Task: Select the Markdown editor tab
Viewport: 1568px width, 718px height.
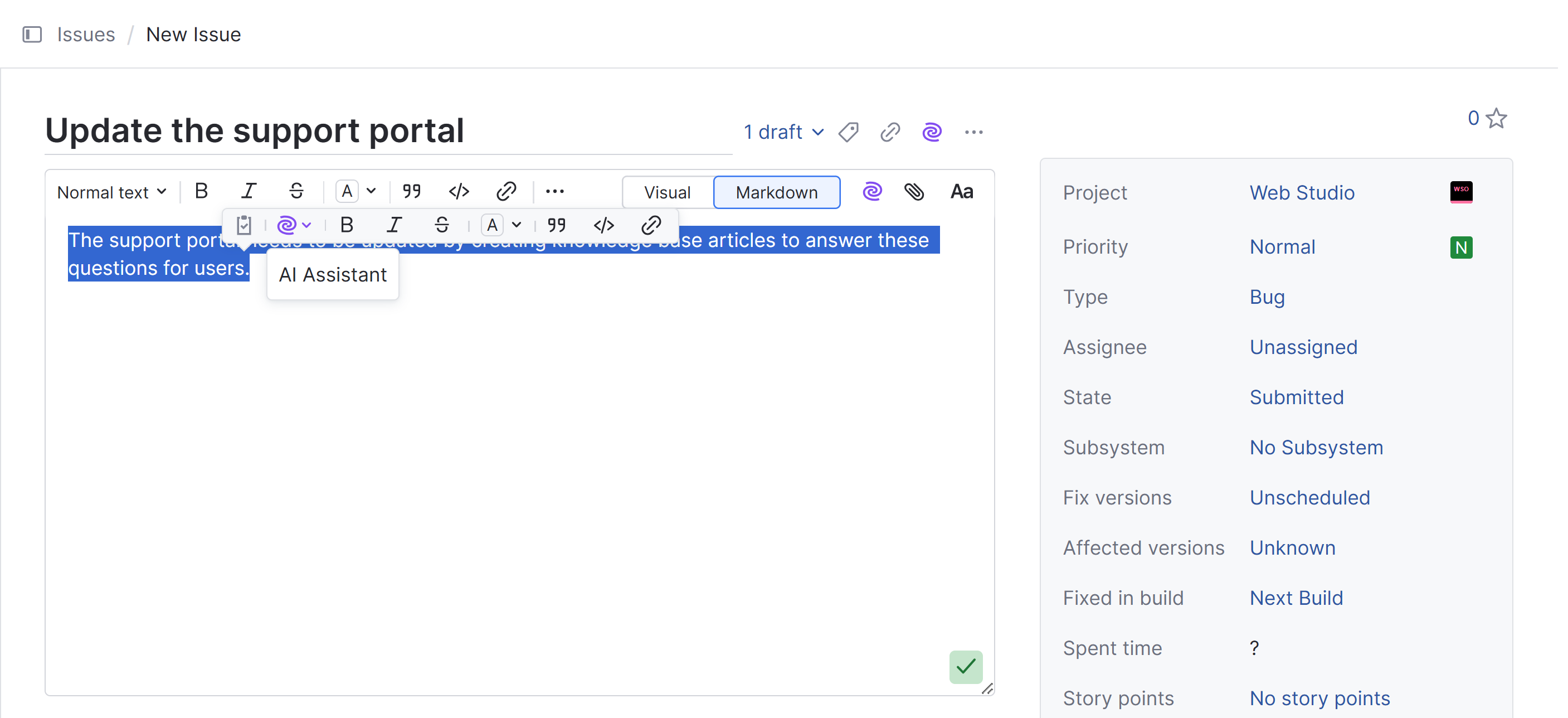Action: click(x=776, y=192)
